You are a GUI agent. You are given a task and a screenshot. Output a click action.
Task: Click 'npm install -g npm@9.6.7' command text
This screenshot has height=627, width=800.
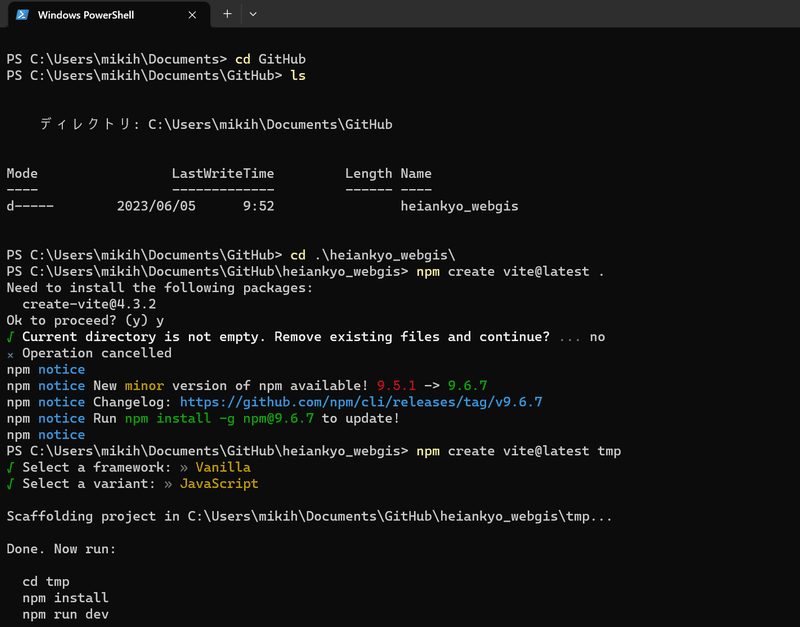click(x=219, y=418)
